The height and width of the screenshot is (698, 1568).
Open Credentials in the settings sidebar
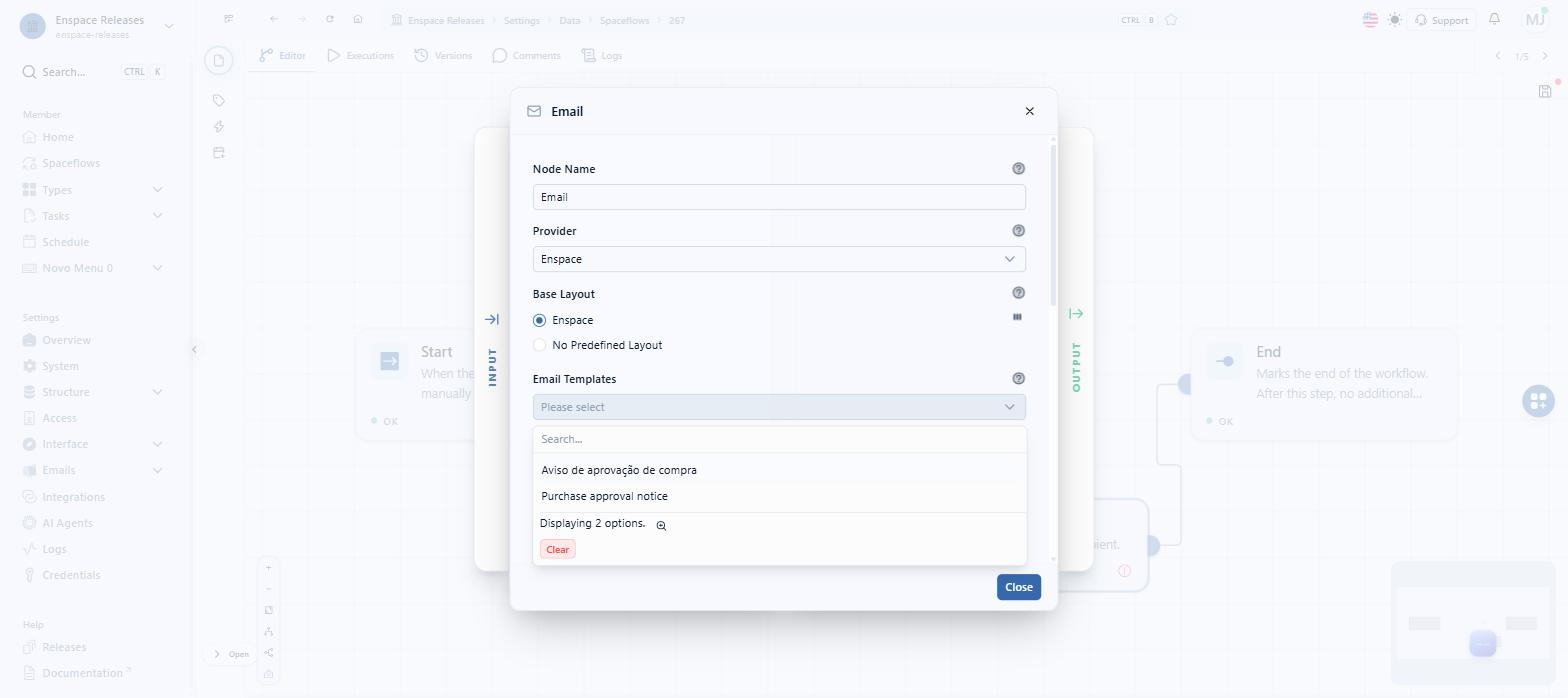pyautogui.click(x=71, y=575)
